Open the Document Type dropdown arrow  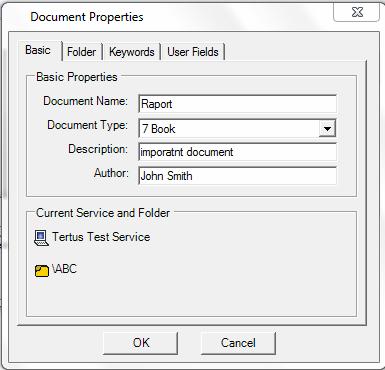327,129
